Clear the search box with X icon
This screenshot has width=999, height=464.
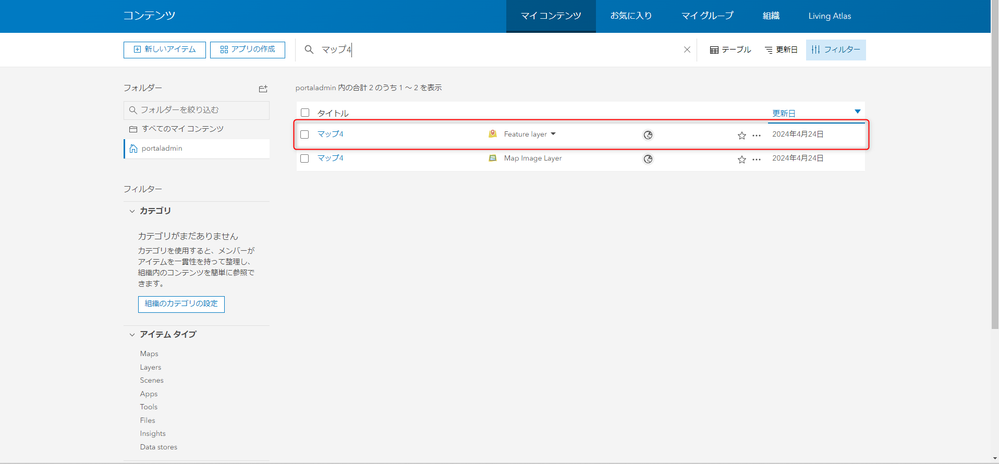coord(687,50)
